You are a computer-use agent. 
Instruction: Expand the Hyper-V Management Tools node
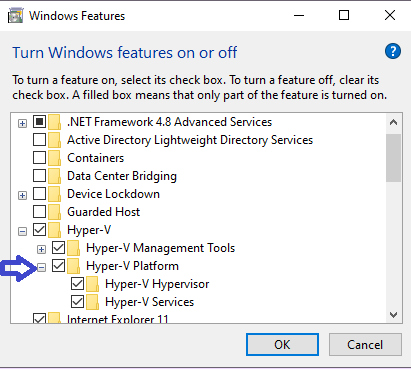[41, 249]
